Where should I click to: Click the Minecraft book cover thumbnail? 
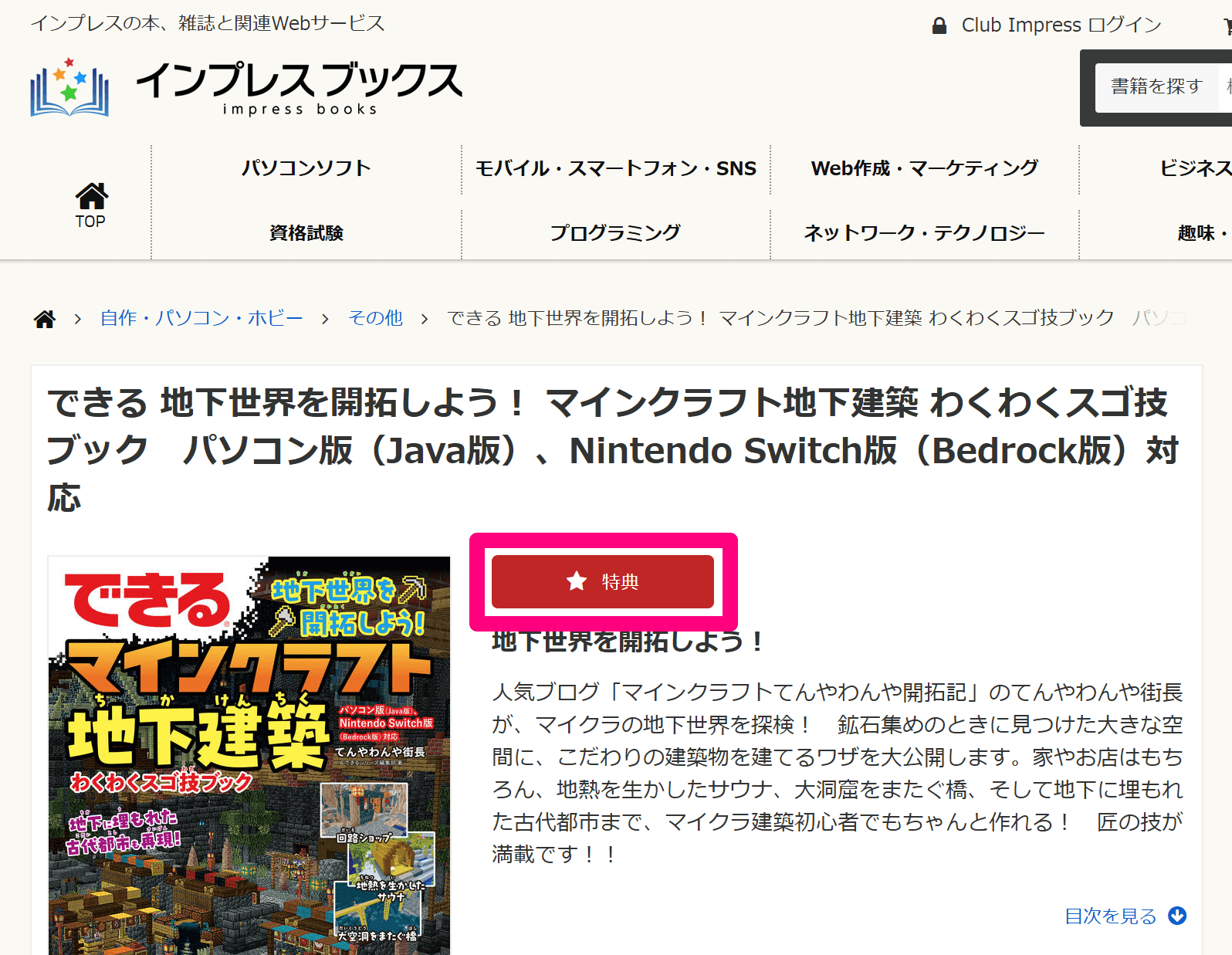[249, 755]
